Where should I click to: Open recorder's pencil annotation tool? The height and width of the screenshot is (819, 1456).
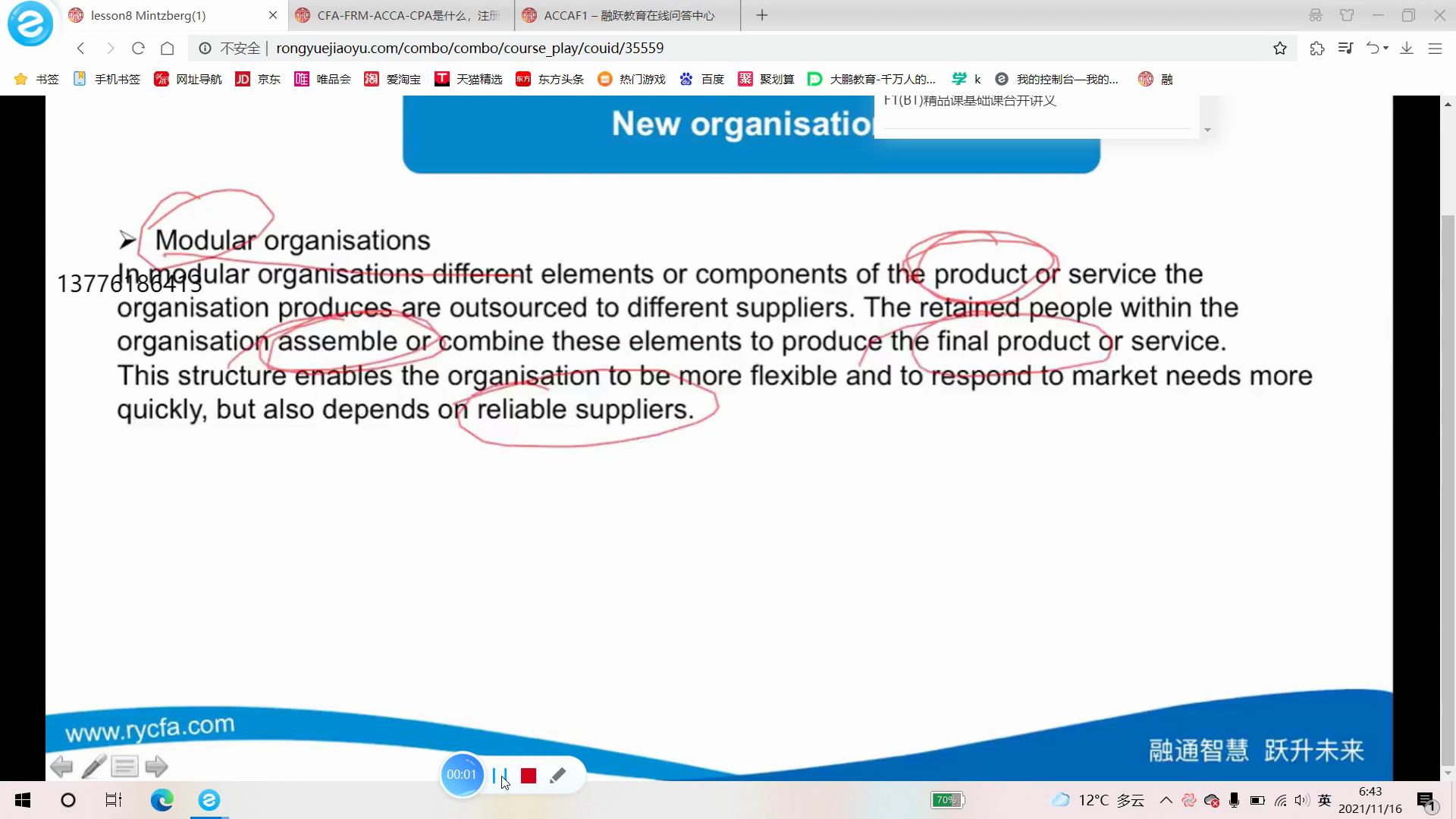coord(557,775)
